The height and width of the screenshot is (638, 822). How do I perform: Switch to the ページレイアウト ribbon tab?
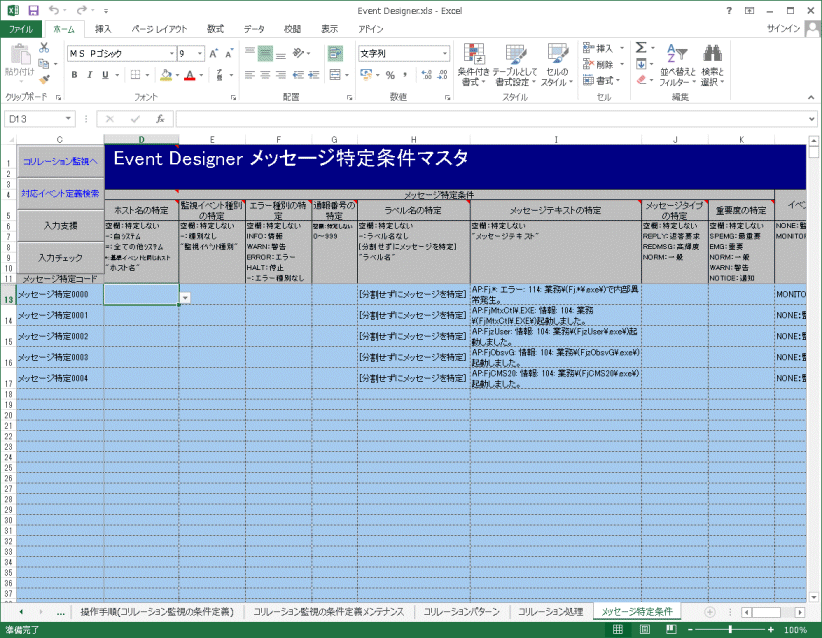point(159,29)
